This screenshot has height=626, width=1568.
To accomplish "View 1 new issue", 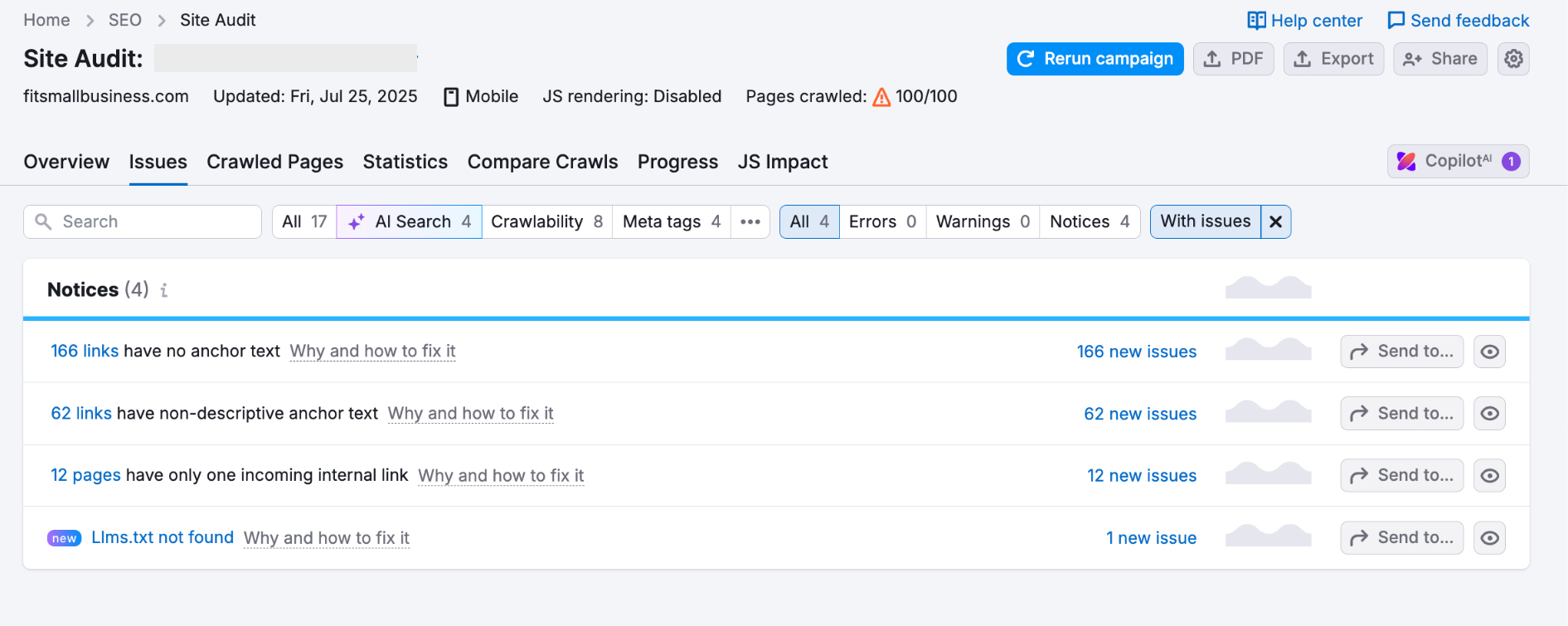I will tap(1151, 538).
